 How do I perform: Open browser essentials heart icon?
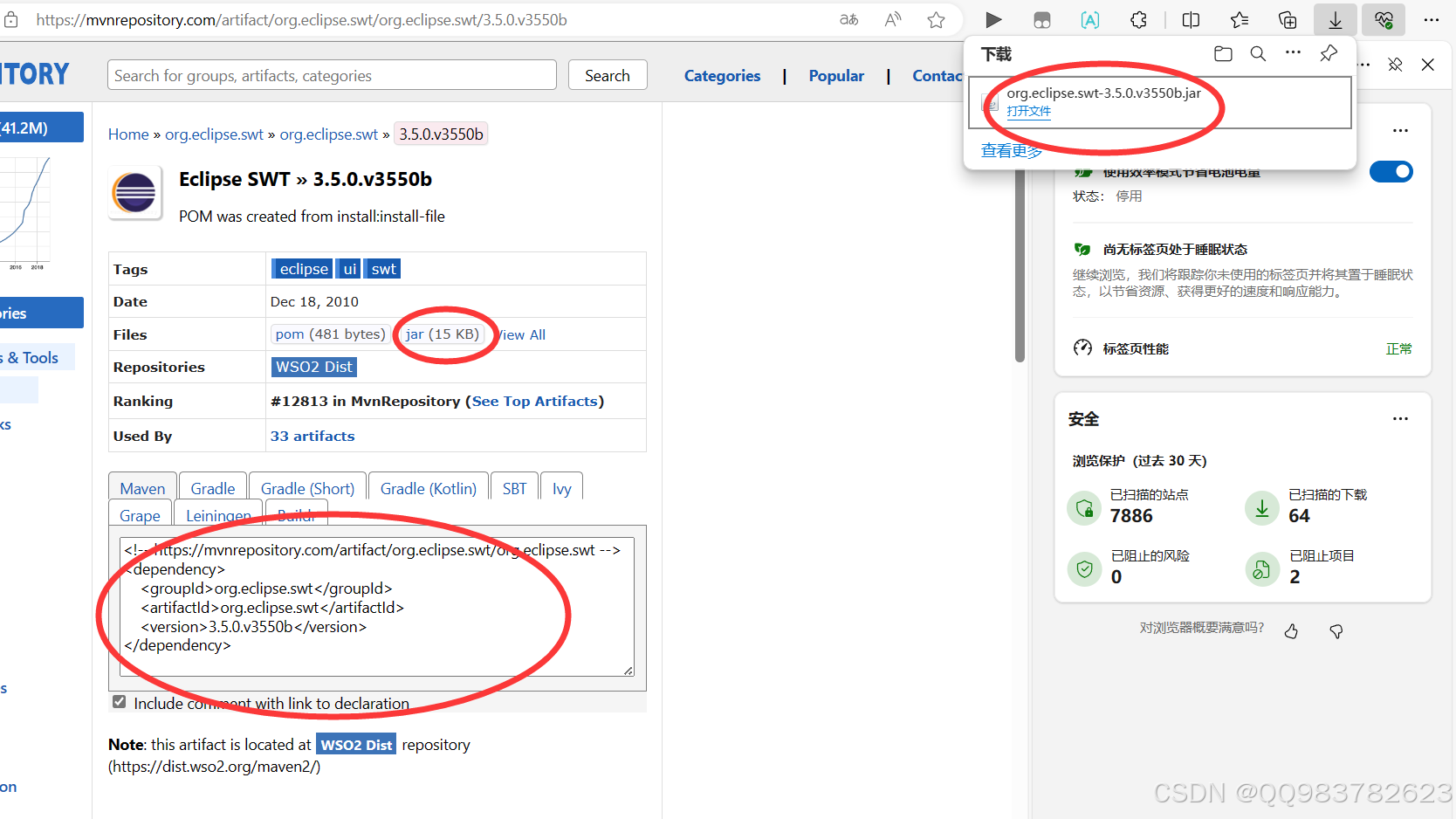click(x=1384, y=19)
